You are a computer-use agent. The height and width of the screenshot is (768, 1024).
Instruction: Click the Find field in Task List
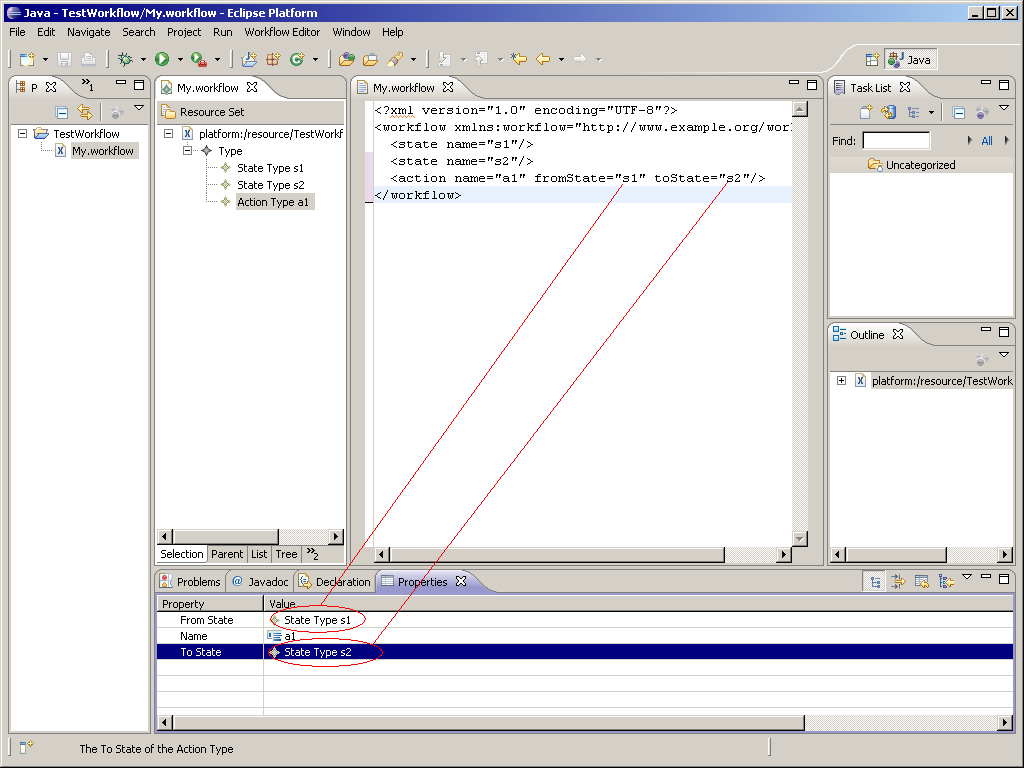896,141
